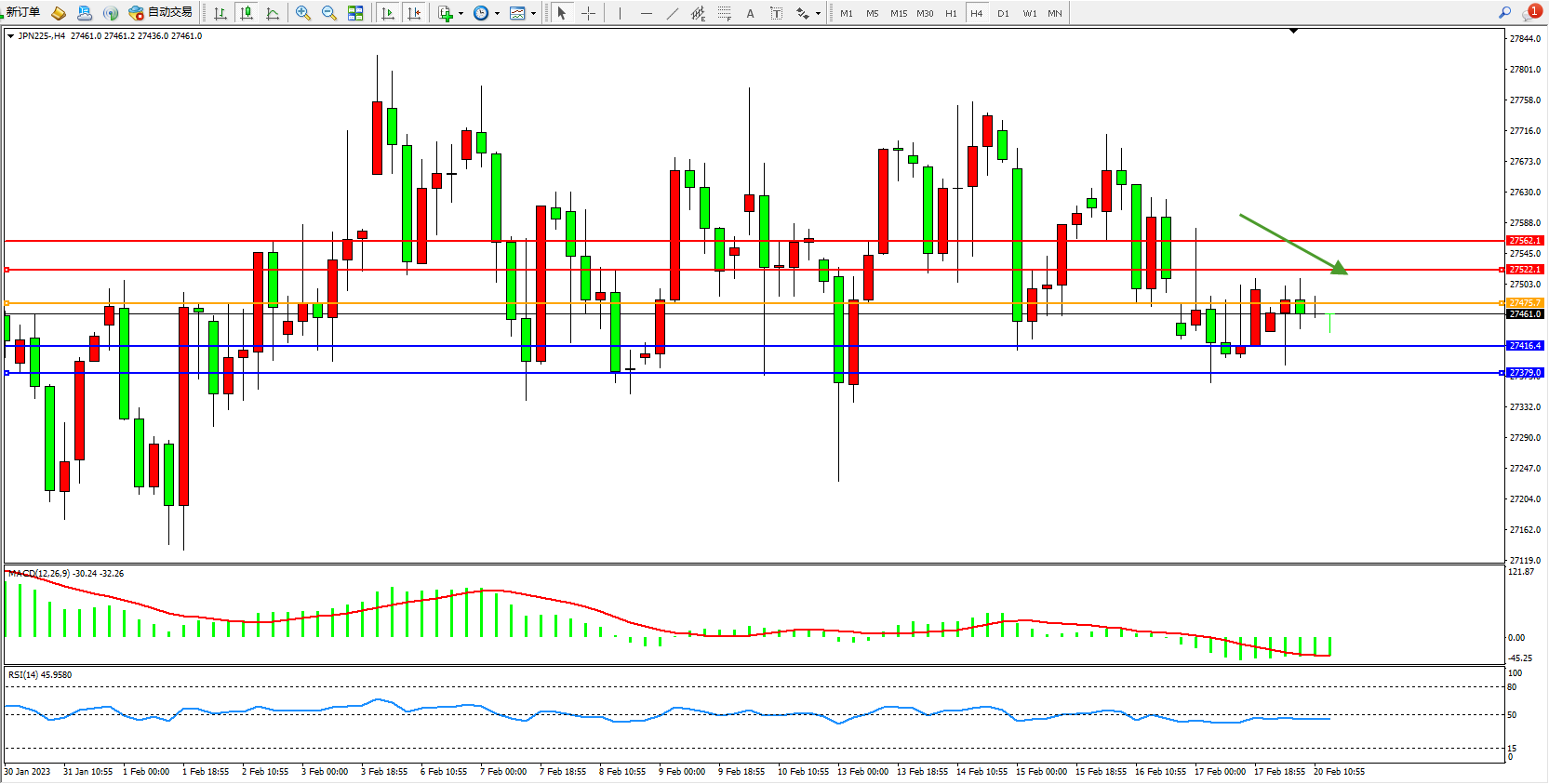Open the indicators list dropdown arrow
This screenshot has height=784, width=1549.
pyautogui.click(x=461, y=13)
